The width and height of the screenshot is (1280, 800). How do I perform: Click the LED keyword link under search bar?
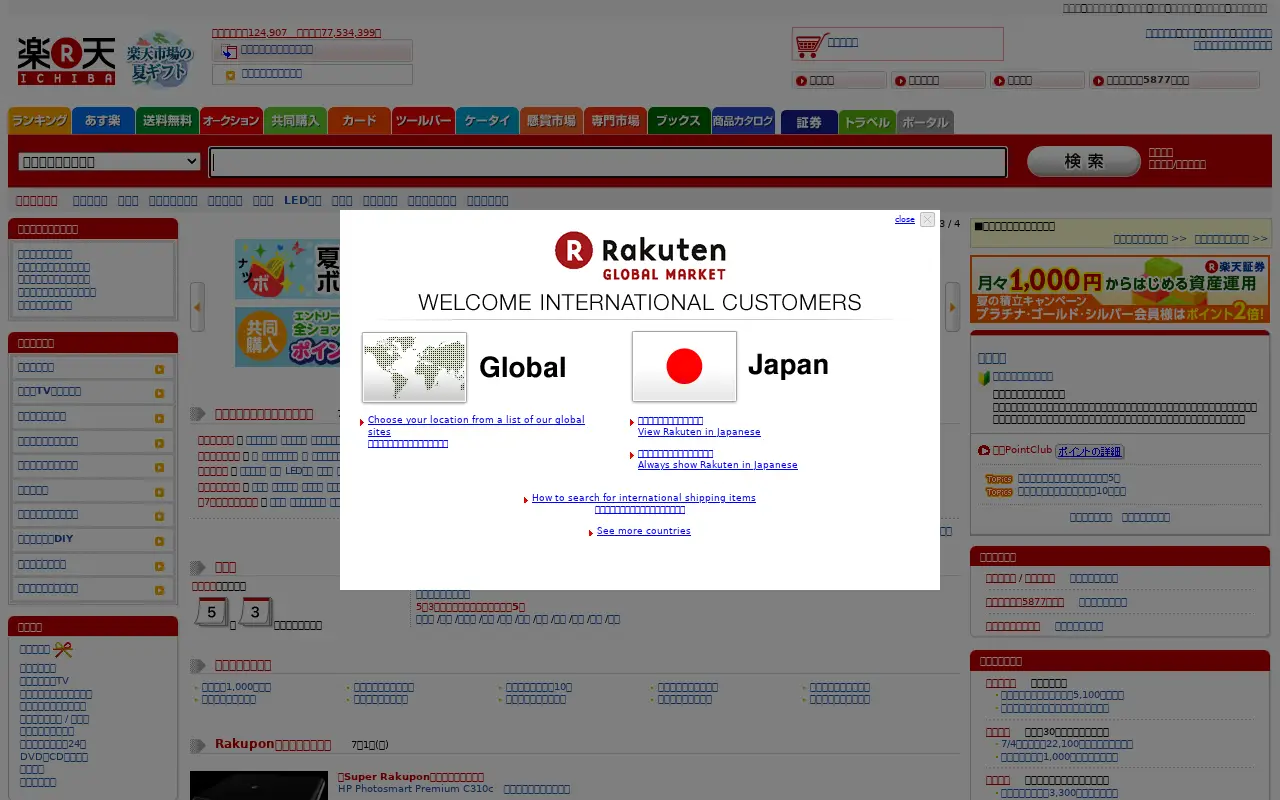pos(302,201)
